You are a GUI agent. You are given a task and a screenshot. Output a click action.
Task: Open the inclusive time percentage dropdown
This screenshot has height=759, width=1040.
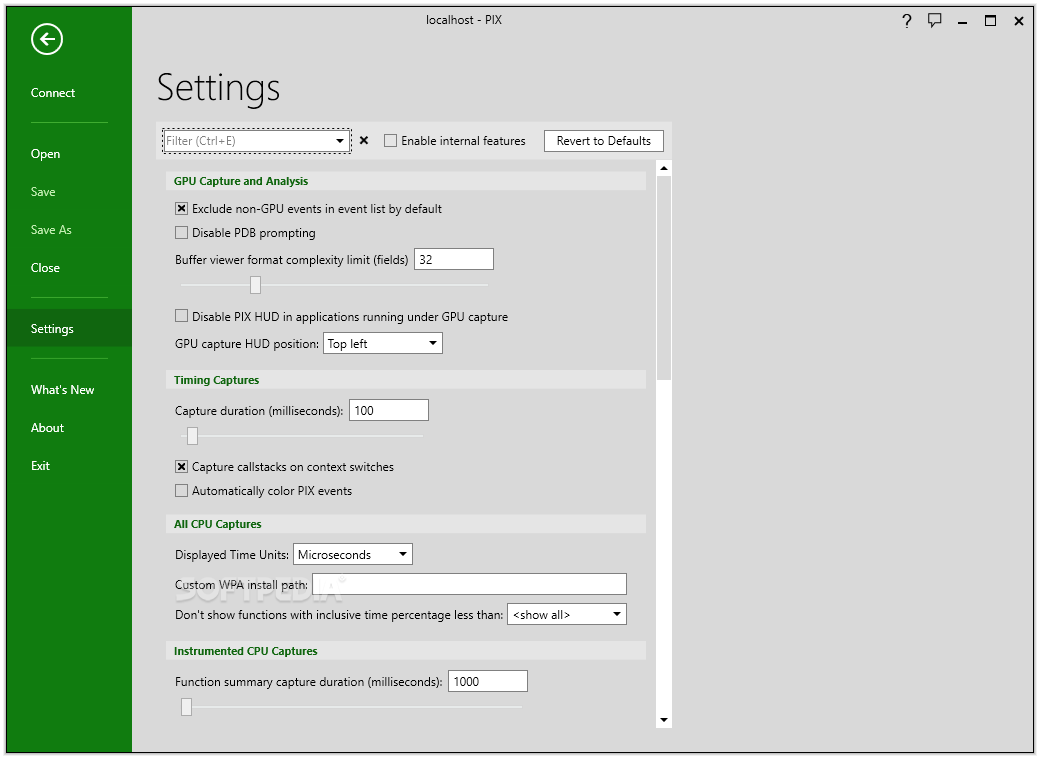pyautogui.click(x=566, y=614)
